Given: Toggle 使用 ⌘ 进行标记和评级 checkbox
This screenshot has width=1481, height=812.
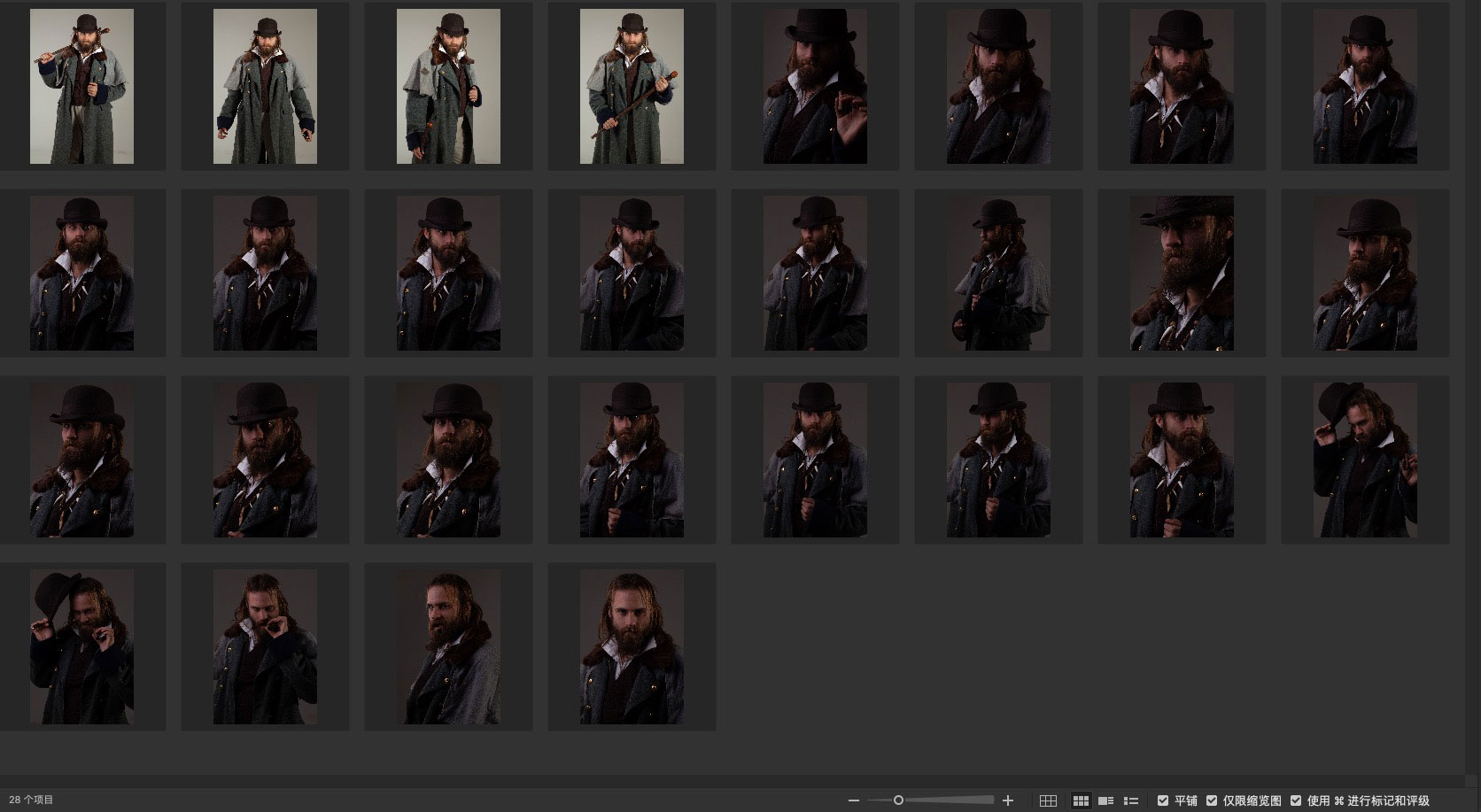Looking at the screenshot, I should pos(1296,800).
